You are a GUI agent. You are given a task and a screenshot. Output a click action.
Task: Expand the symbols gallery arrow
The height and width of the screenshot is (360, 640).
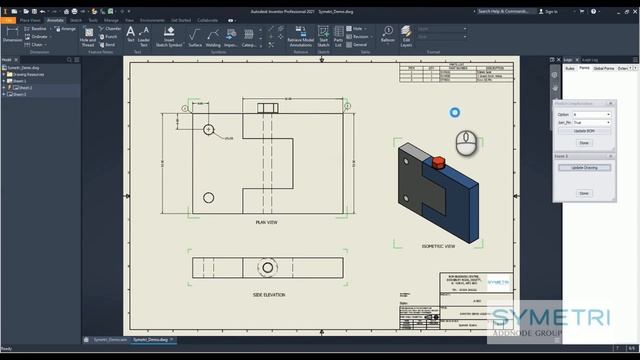[x=261, y=45]
